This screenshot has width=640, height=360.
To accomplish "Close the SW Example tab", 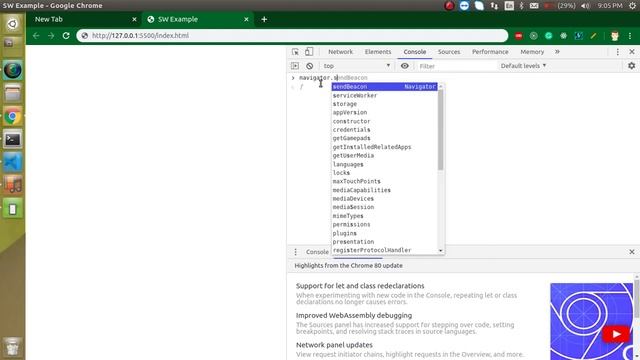I will (x=246, y=19).
